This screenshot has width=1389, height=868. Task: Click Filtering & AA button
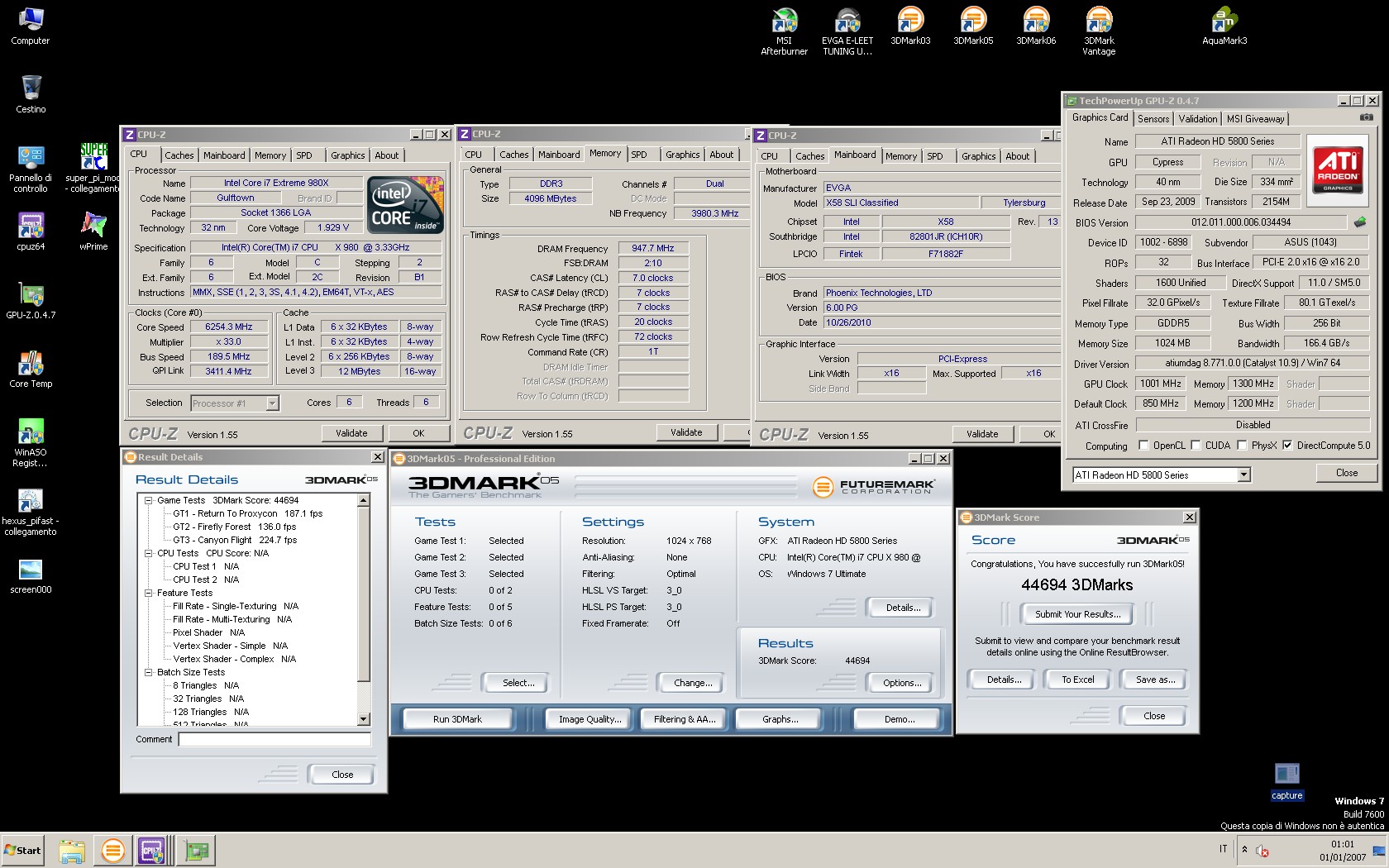[x=685, y=719]
